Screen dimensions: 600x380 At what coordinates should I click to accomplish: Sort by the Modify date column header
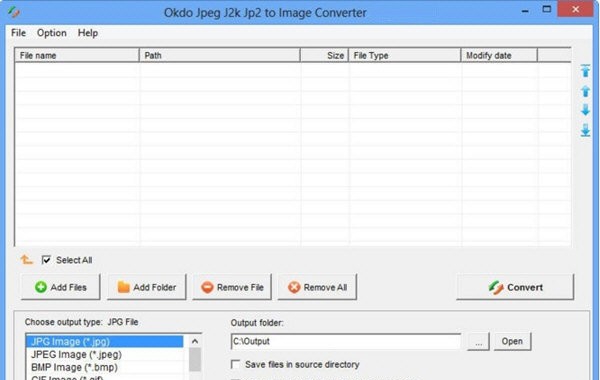(x=499, y=55)
